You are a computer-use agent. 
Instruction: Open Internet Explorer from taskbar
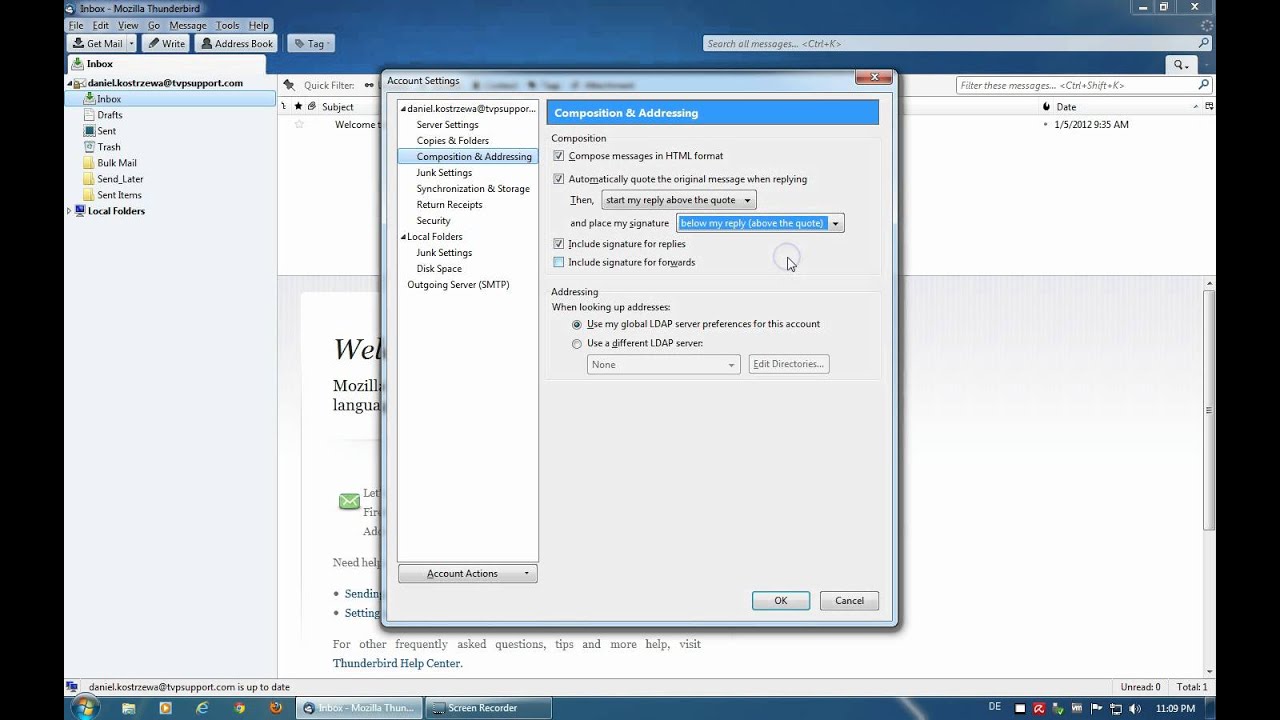click(x=203, y=708)
